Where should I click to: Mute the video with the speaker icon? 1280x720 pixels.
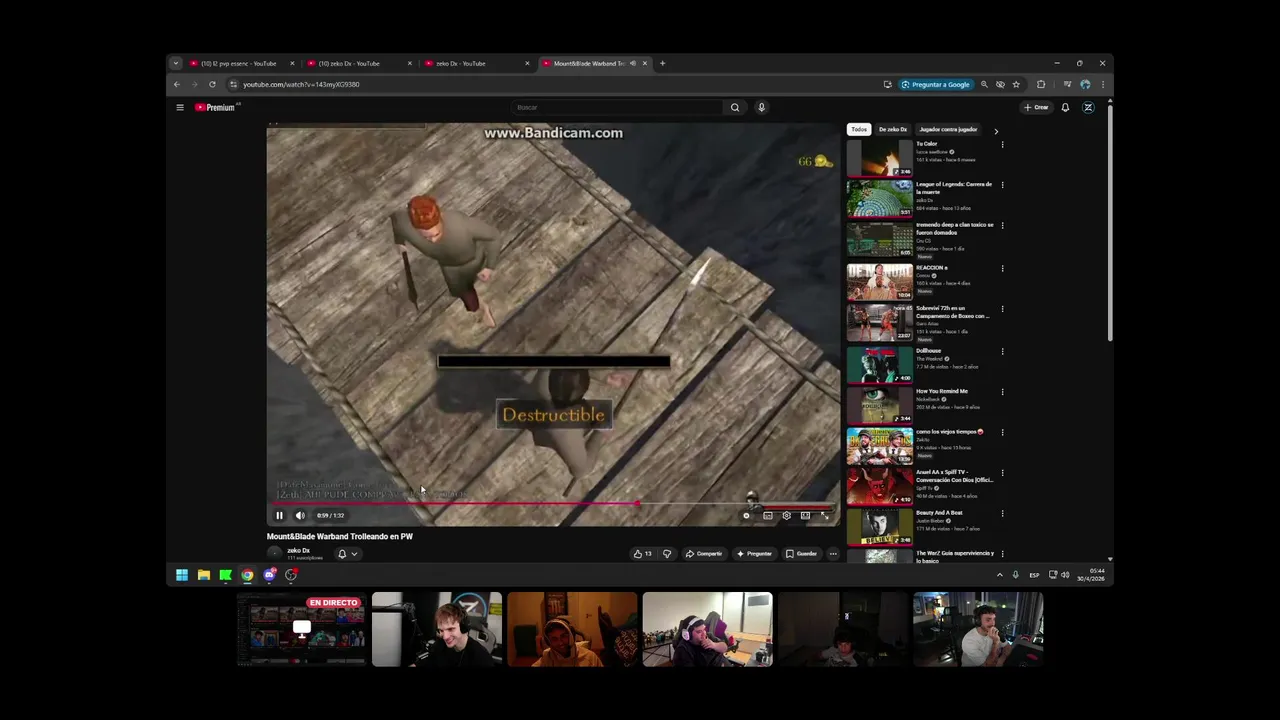tap(300, 515)
